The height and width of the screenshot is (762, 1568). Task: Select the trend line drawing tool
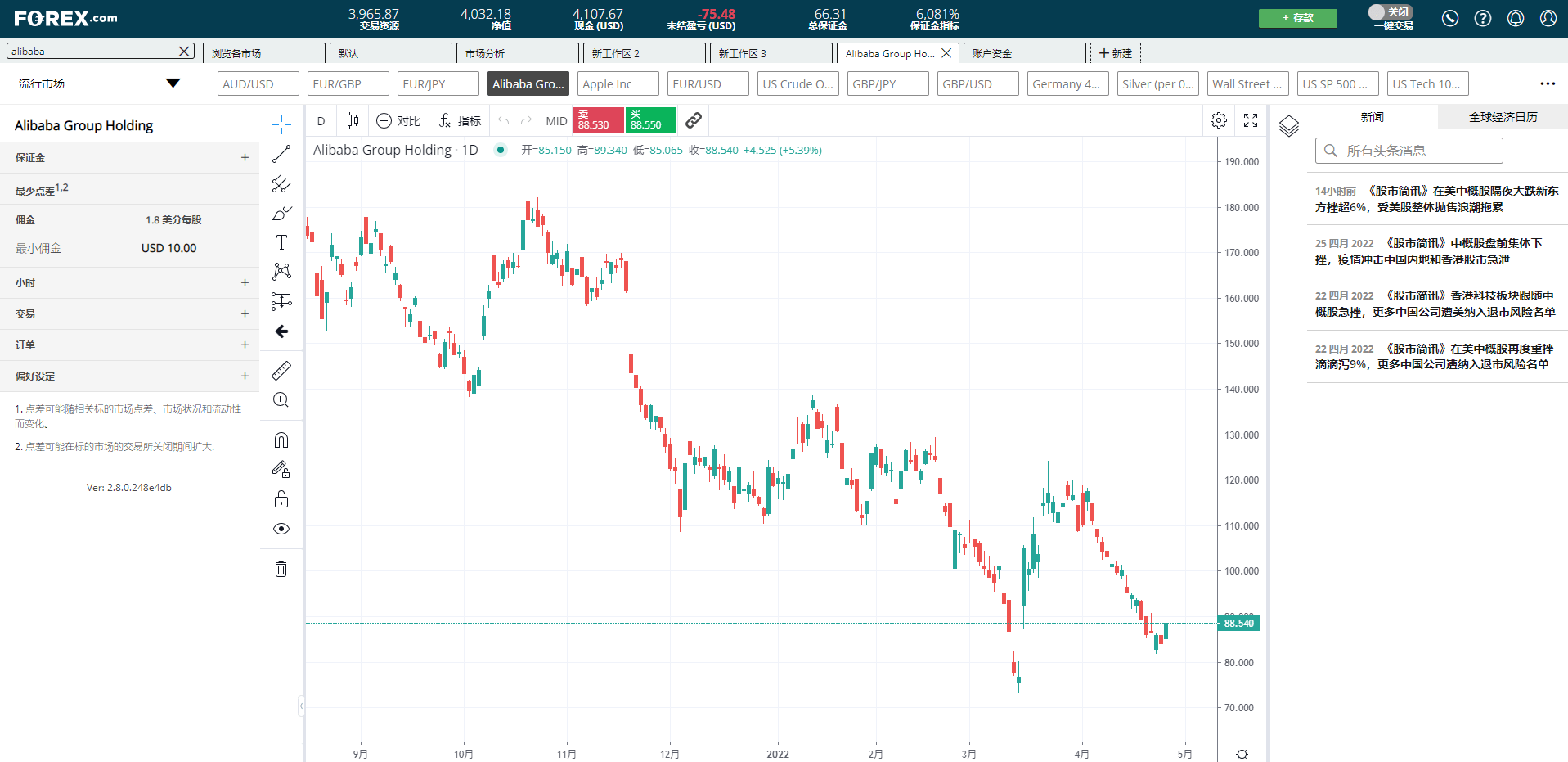point(281,154)
